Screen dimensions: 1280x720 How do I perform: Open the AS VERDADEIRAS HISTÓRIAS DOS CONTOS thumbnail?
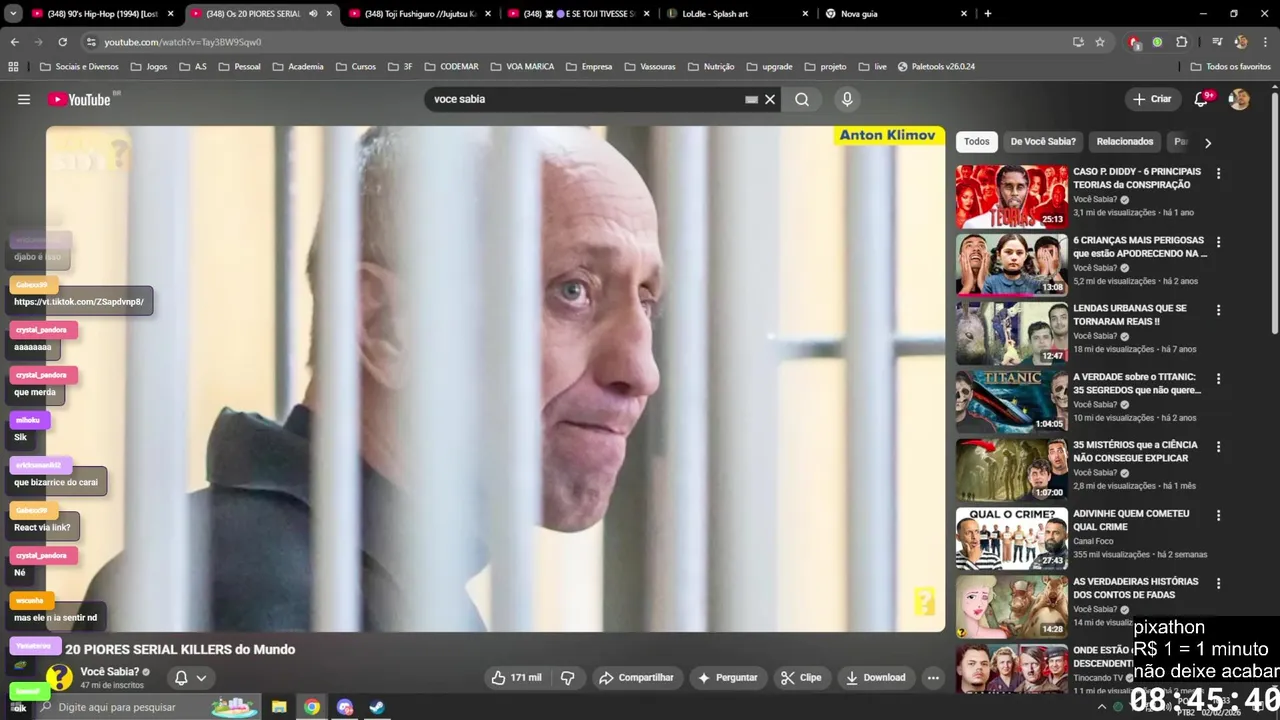pos(1011,606)
